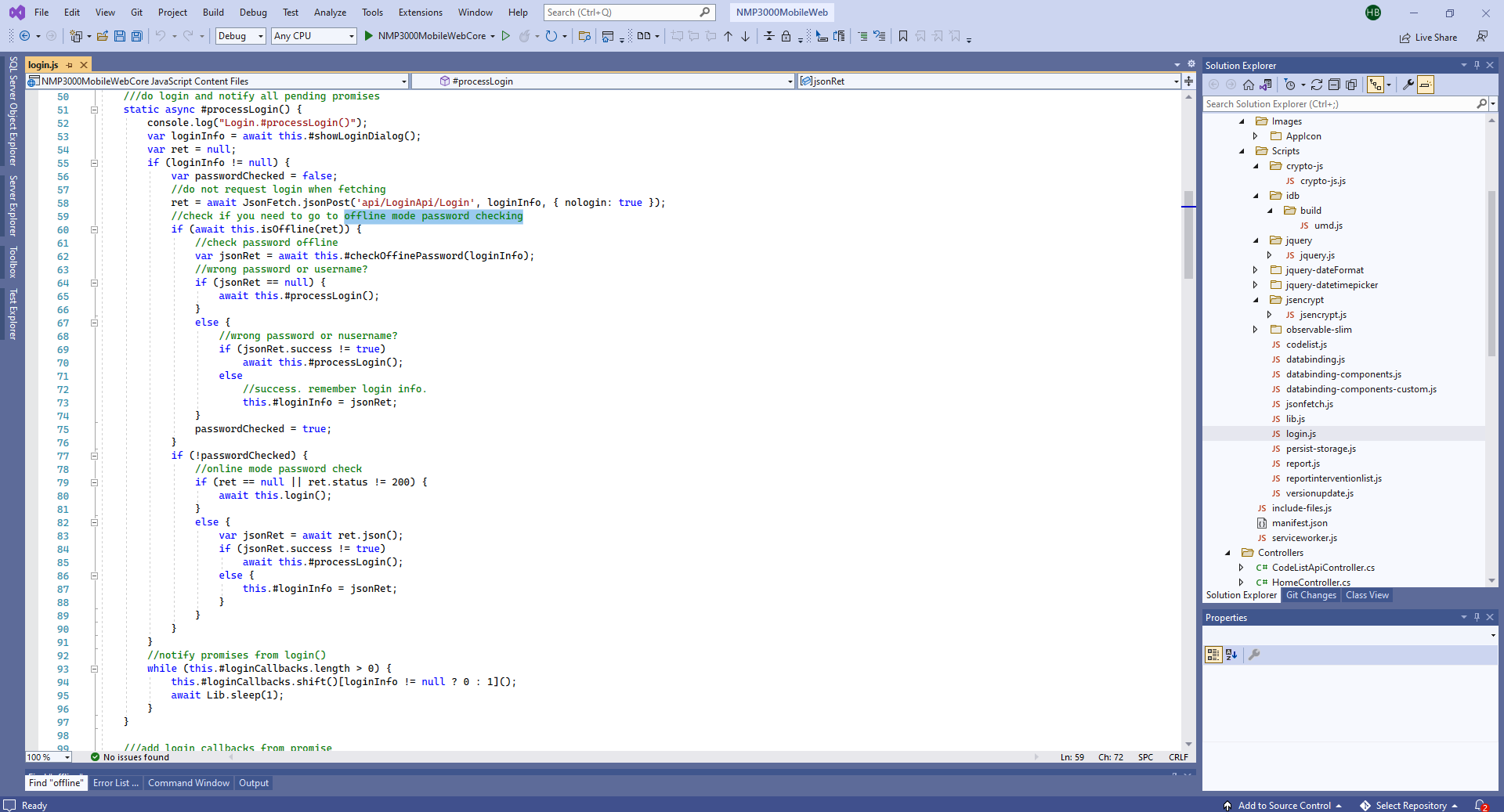
Task: Click the Solution Explorer vertical scrollbar
Action: click(x=1491, y=274)
